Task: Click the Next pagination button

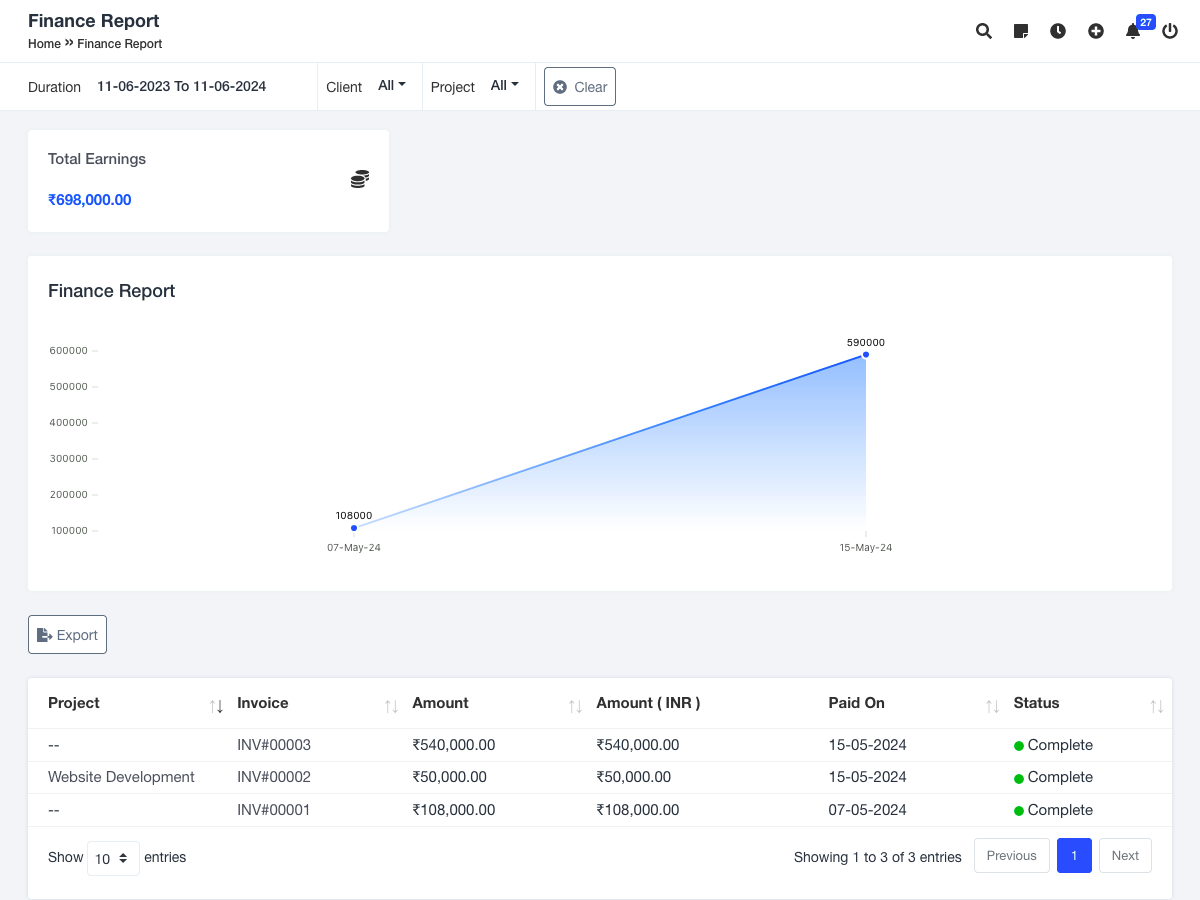Action: click(1125, 856)
